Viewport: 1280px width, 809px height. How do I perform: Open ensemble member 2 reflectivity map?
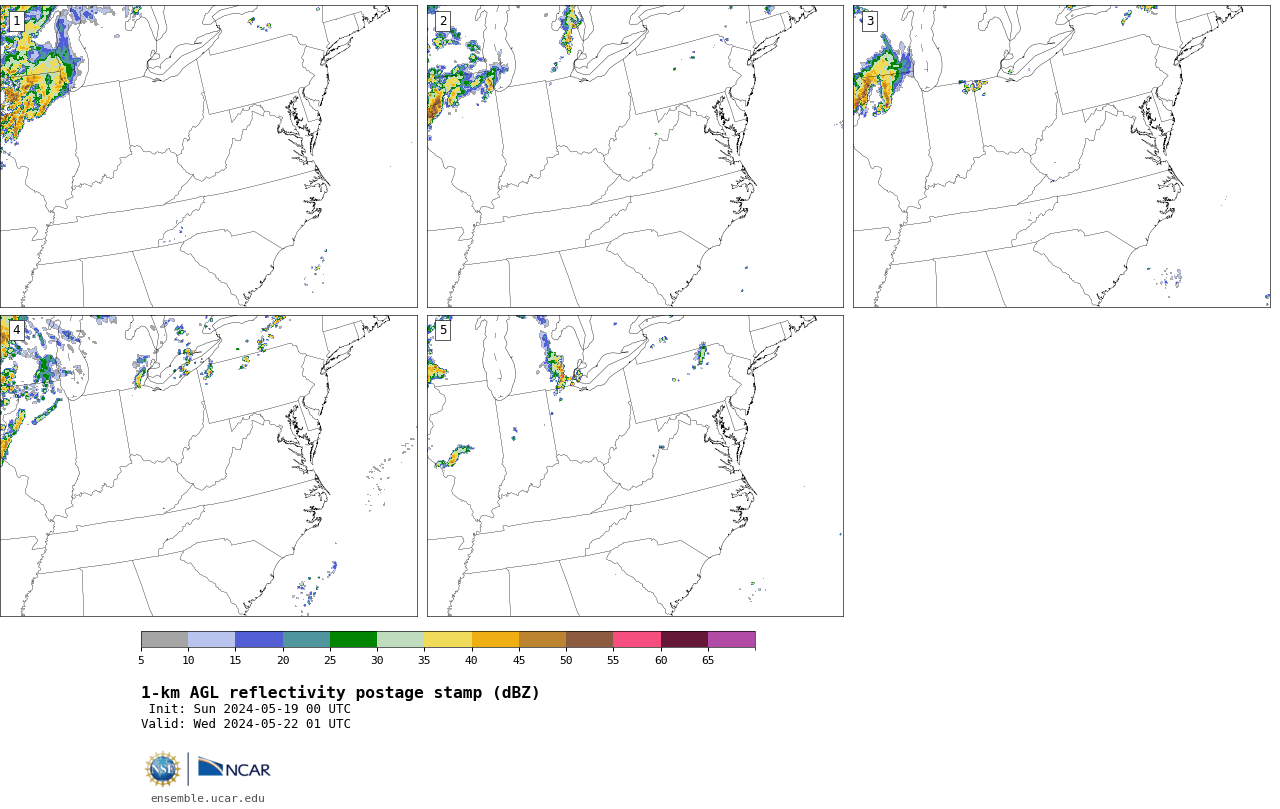coord(635,156)
